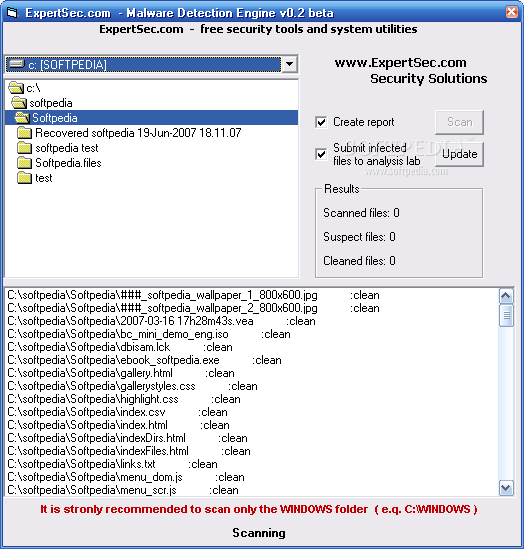Click the open folder icon of highlighted Softpedia

tap(22, 118)
